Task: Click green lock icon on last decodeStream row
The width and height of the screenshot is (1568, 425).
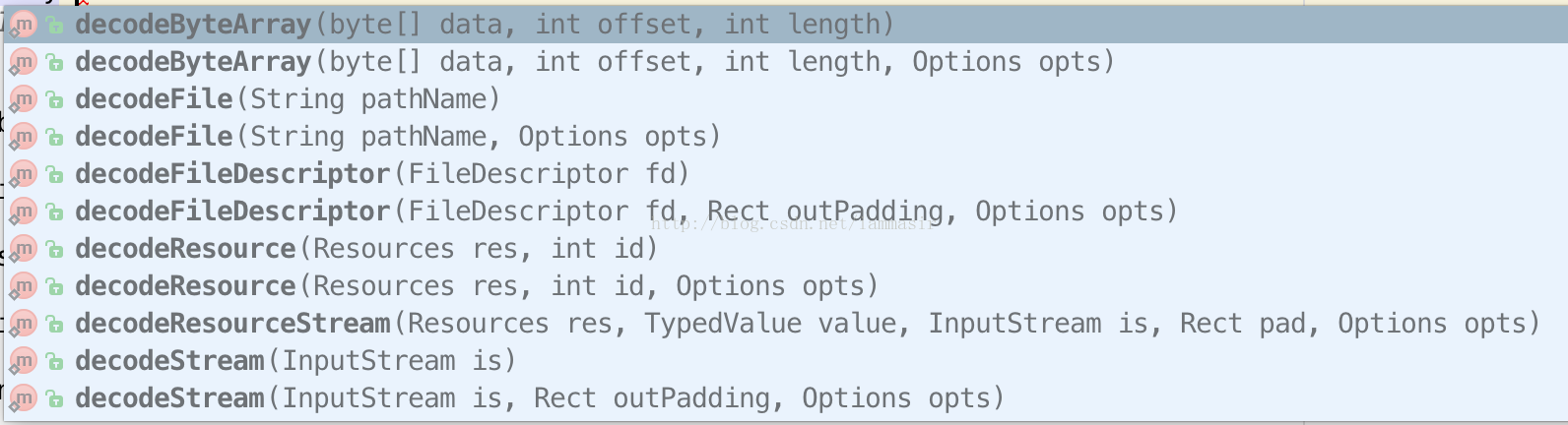Action: (55, 398)
